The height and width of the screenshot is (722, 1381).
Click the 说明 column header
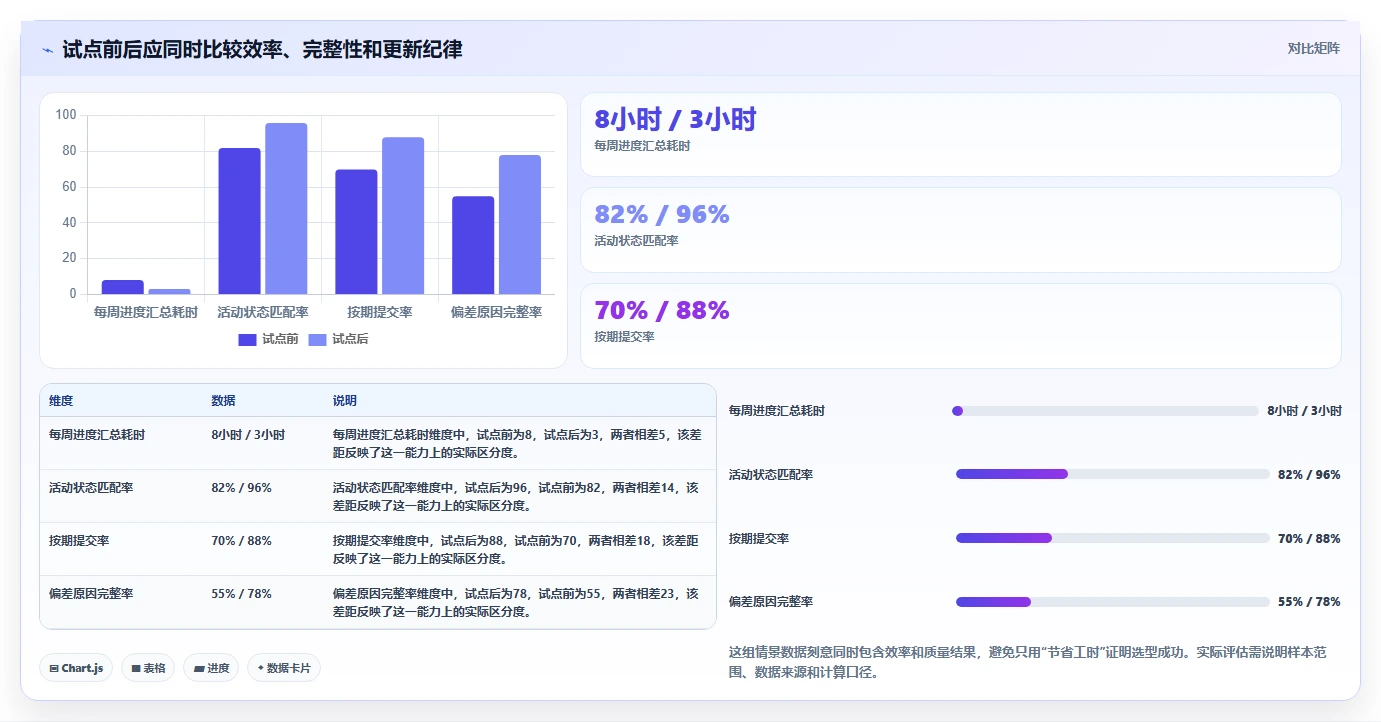point(345,401)
